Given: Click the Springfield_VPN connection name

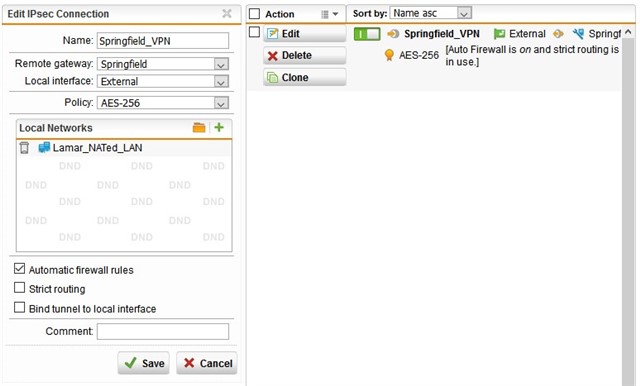Looking at the screenshot, I should click(x=442, y=34).
